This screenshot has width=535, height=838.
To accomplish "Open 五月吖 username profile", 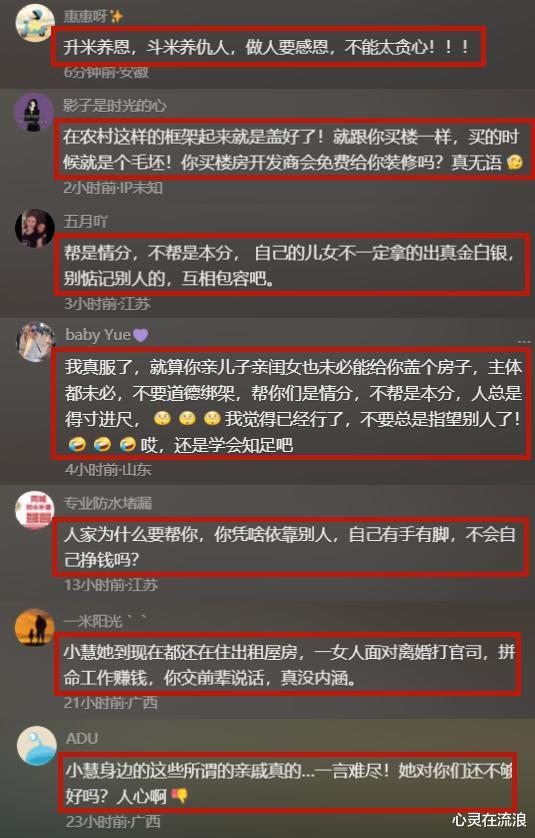I will [x=86, y=221].
